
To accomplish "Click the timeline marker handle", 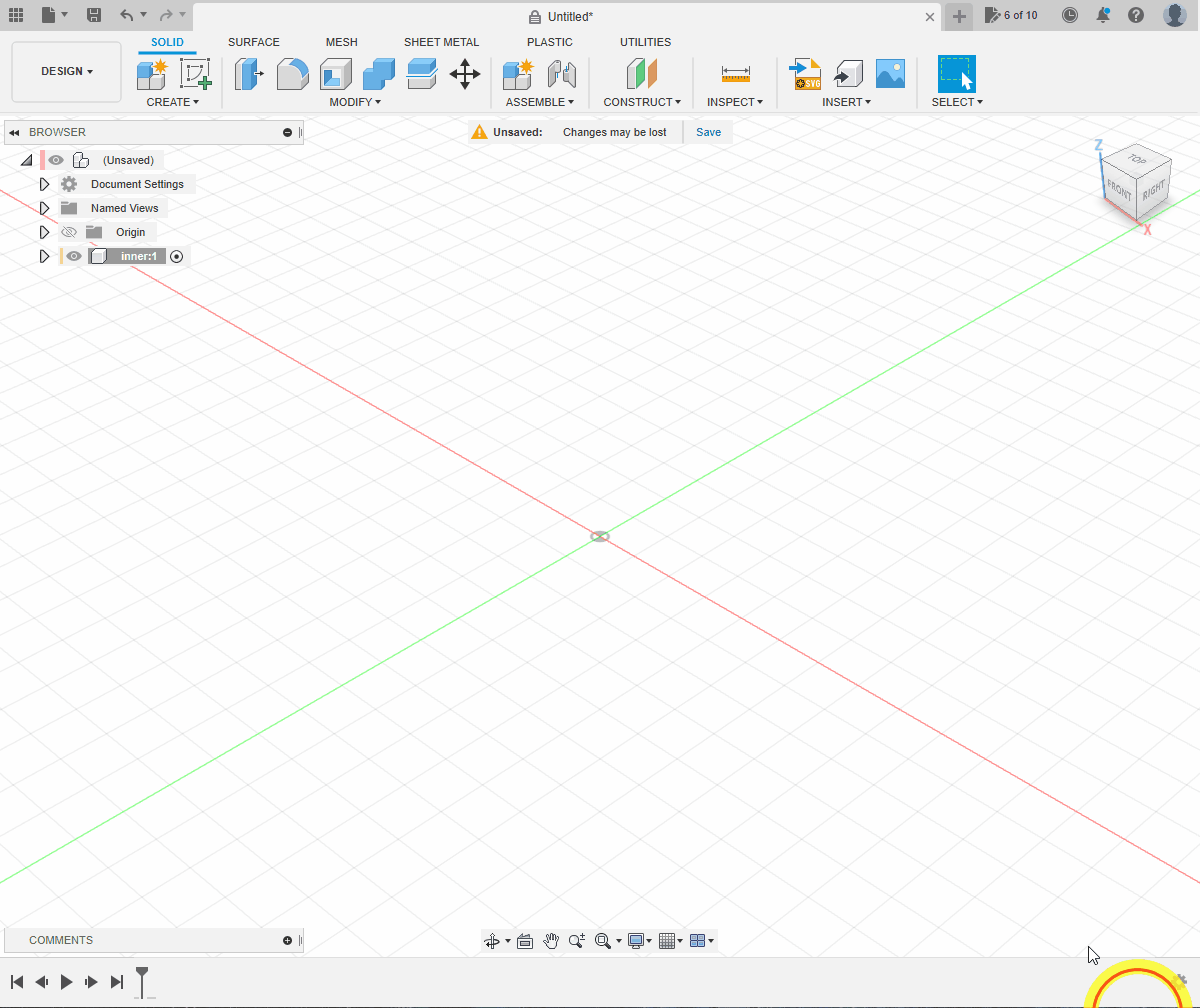I will 143,980.
